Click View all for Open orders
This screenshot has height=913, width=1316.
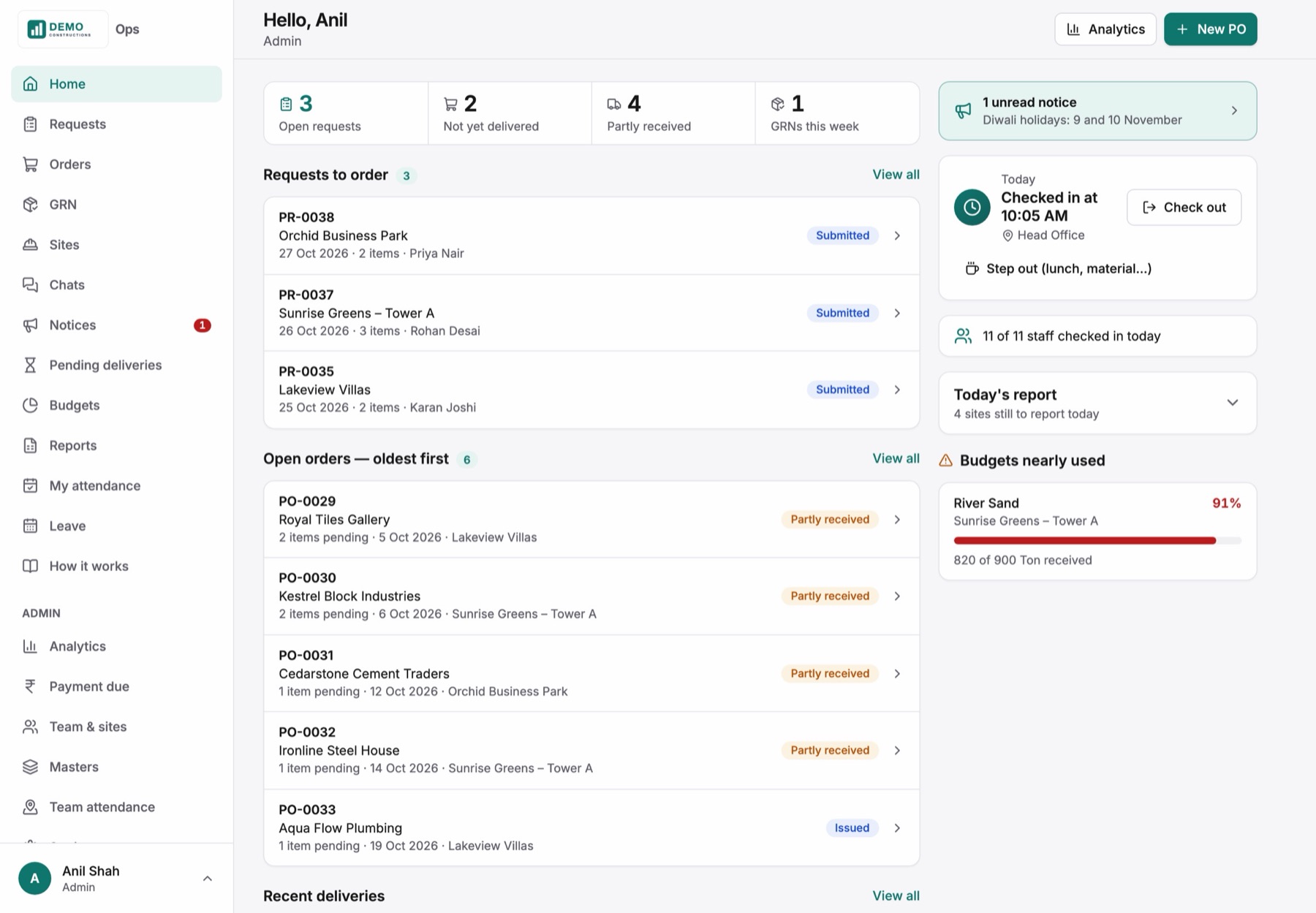click(896, 458)
